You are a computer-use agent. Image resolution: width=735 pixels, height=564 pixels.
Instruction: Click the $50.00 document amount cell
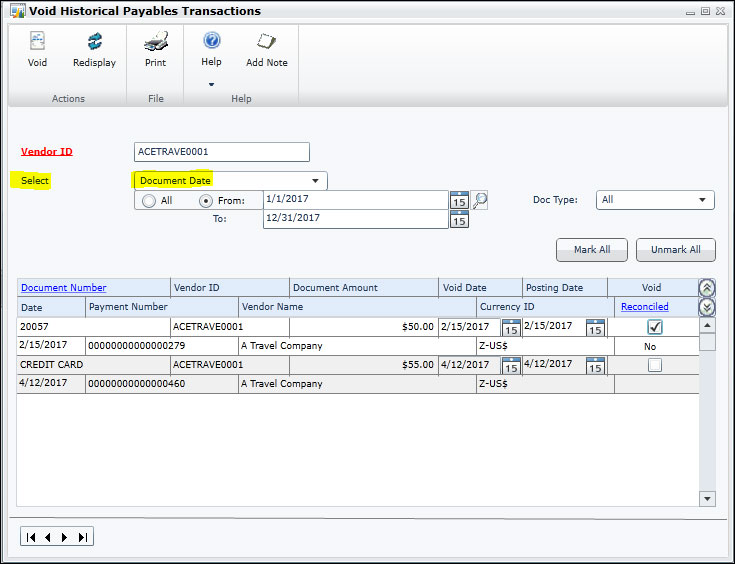pyautogui.click(x=364, y=327)
